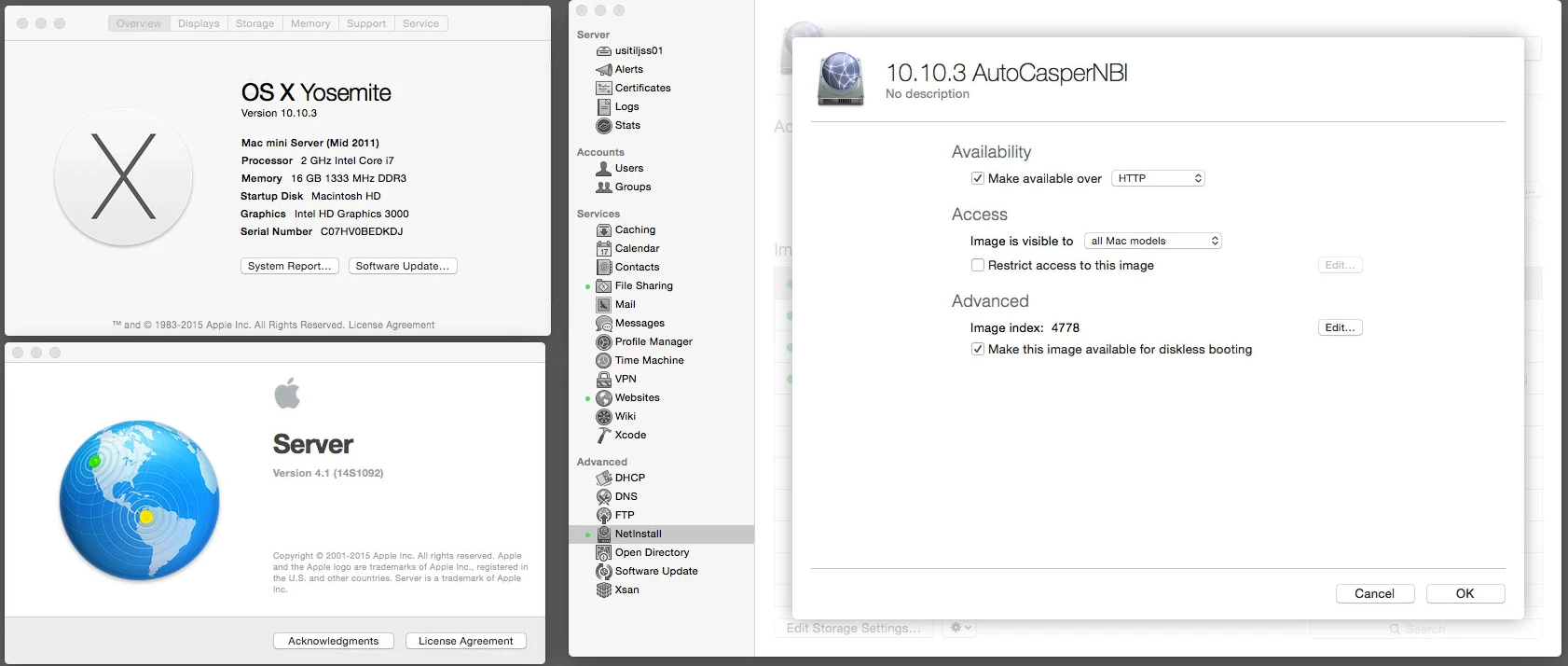Click the Server globe logo image
Screen dimensions: 1568x666
pos(140,500)
